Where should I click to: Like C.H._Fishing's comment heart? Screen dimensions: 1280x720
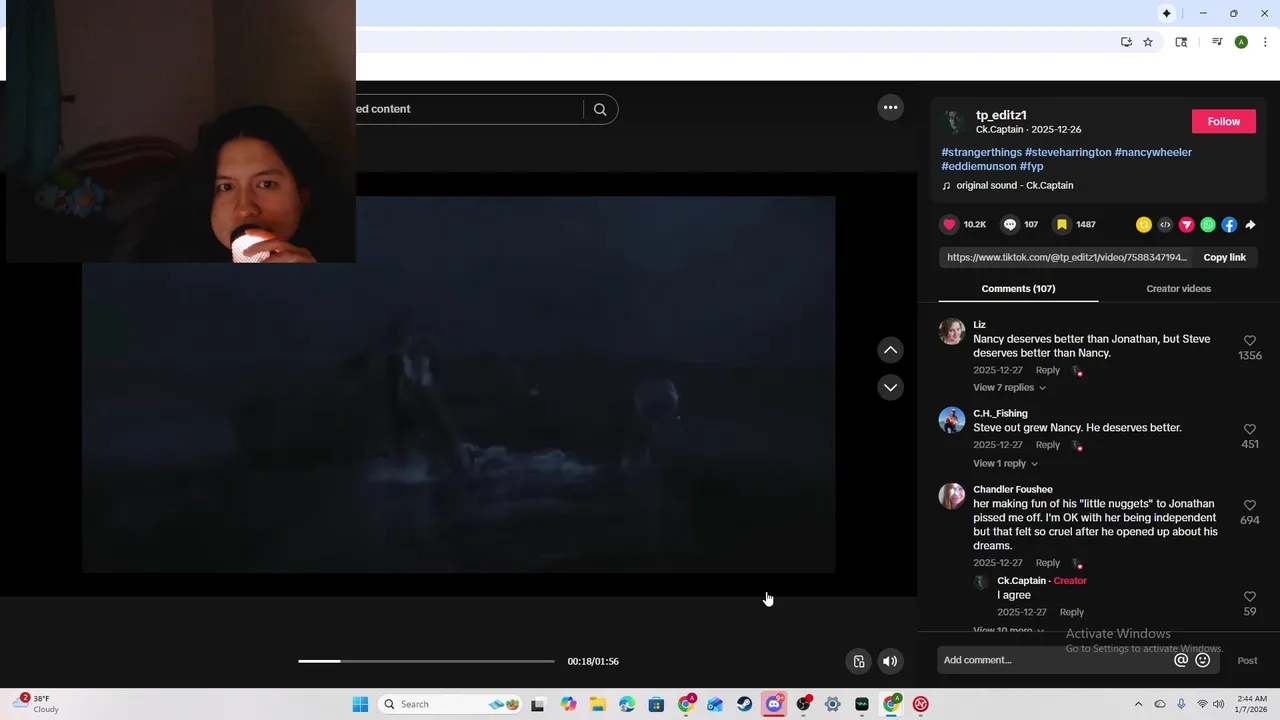point(1250,429)
